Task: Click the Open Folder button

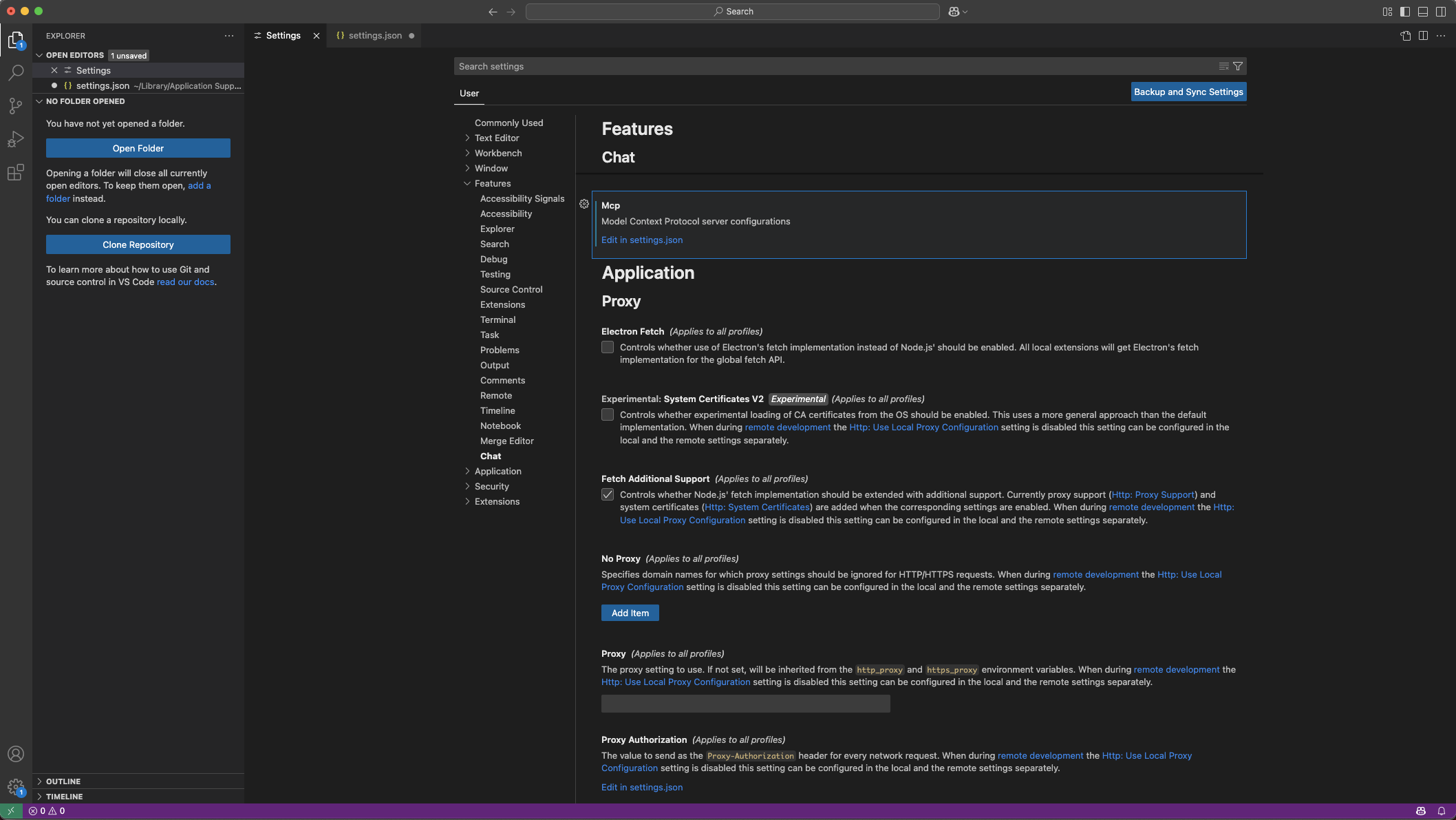Action: coord(138,148)
